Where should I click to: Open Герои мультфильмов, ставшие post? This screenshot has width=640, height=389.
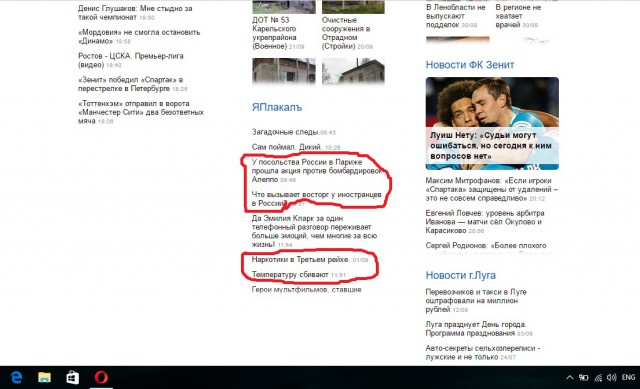click(x=307, y=289)
